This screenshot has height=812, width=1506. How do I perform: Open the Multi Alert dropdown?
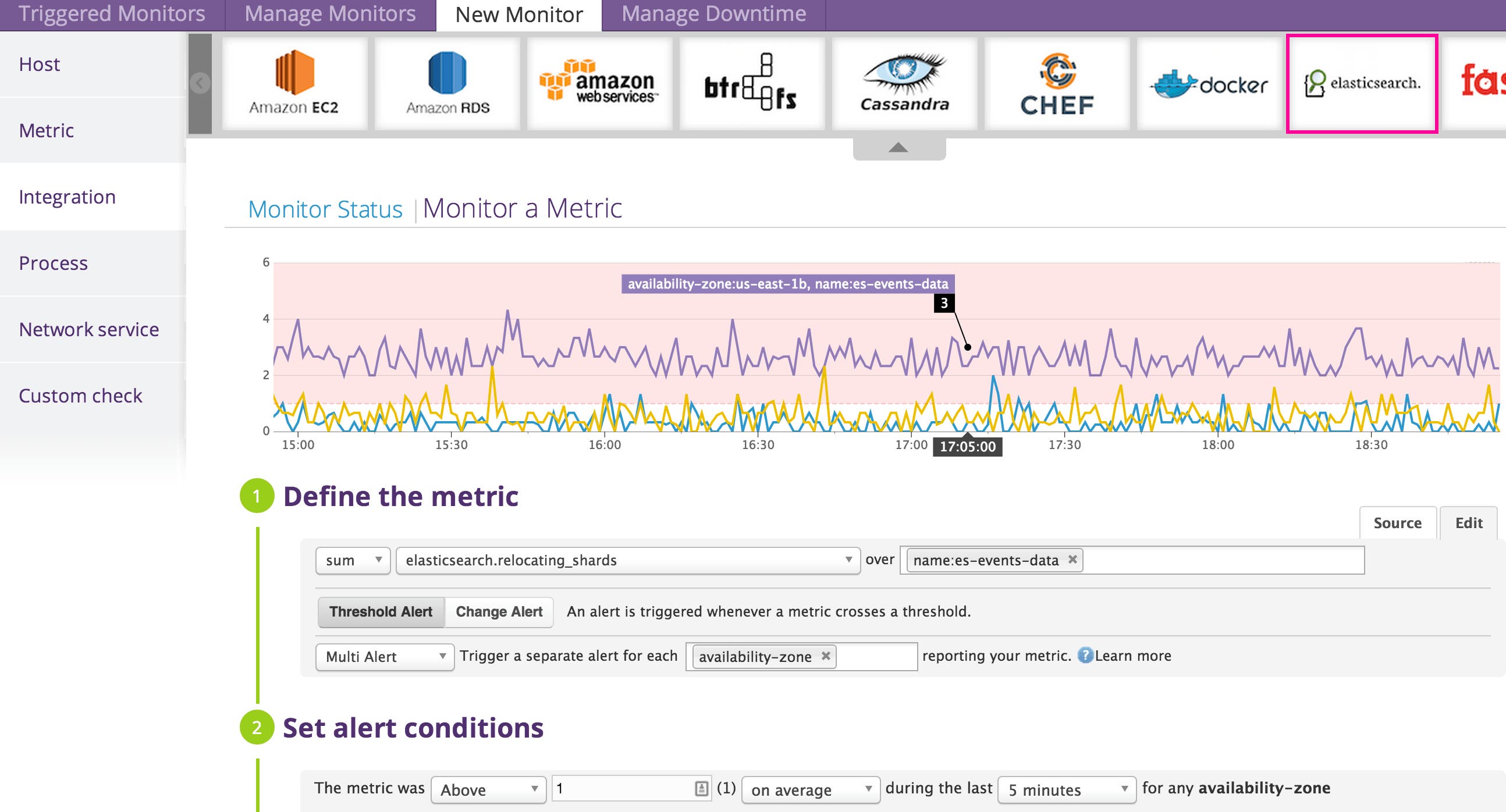point(384,657)
